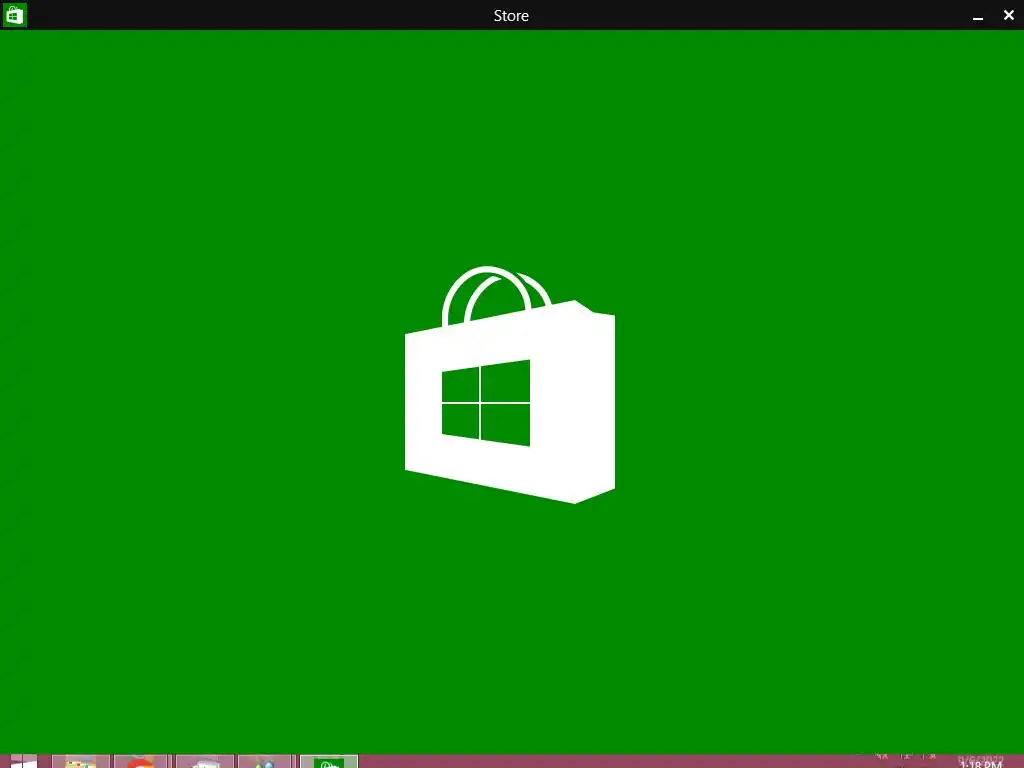Viewport: 1024px width, 768px height.
Task: Click the Store shopping bag logo
Action: [510, 385]
